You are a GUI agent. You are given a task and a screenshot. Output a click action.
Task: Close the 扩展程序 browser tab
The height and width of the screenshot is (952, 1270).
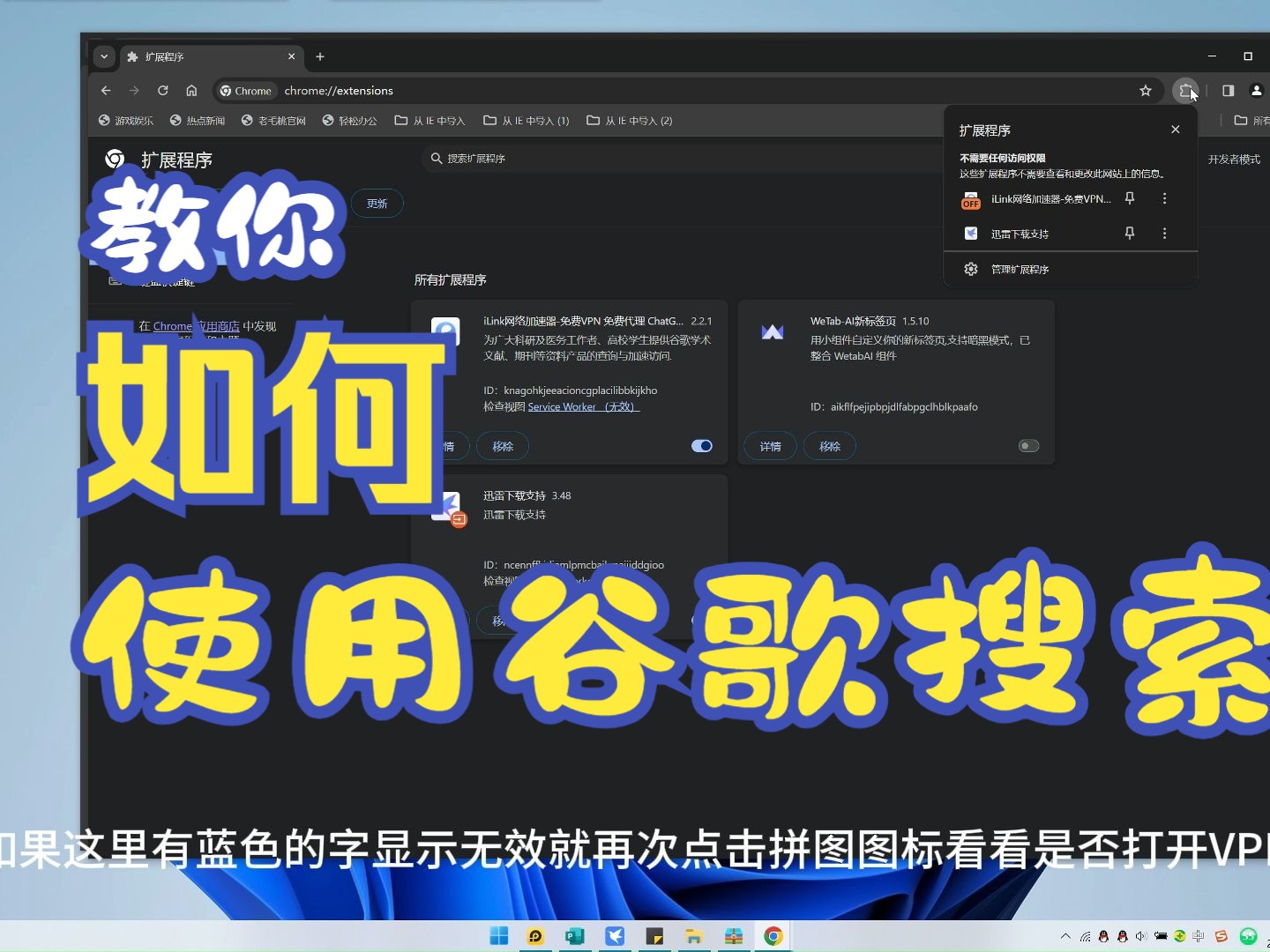[292, 56]
